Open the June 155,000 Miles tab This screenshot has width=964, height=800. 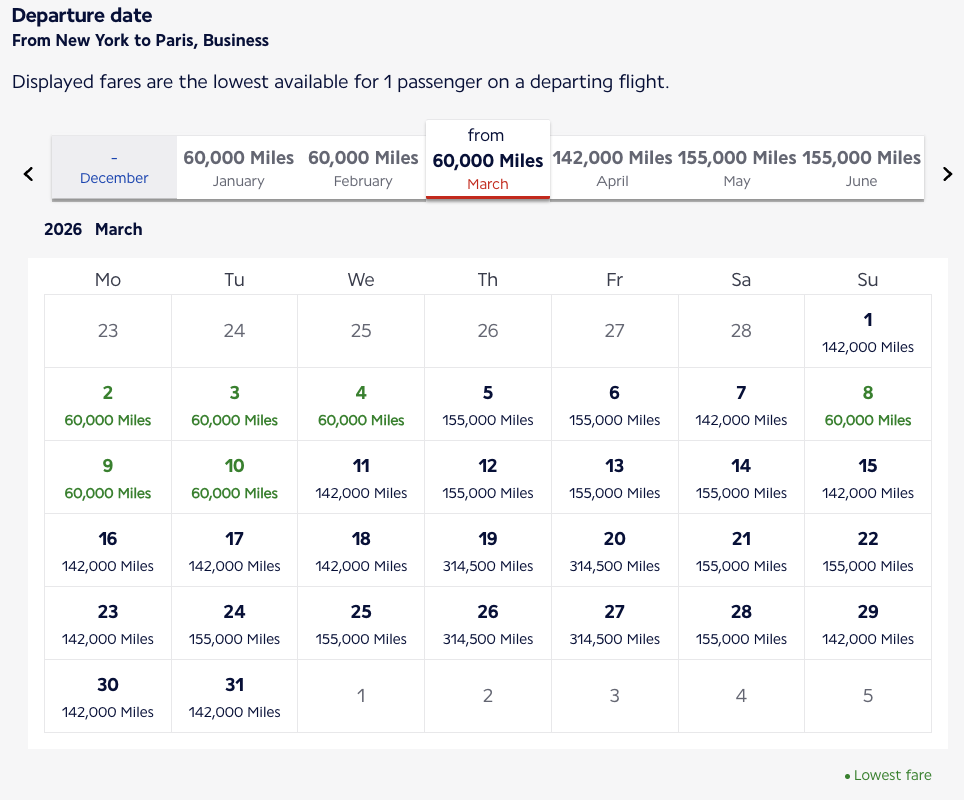click(861, 166)
